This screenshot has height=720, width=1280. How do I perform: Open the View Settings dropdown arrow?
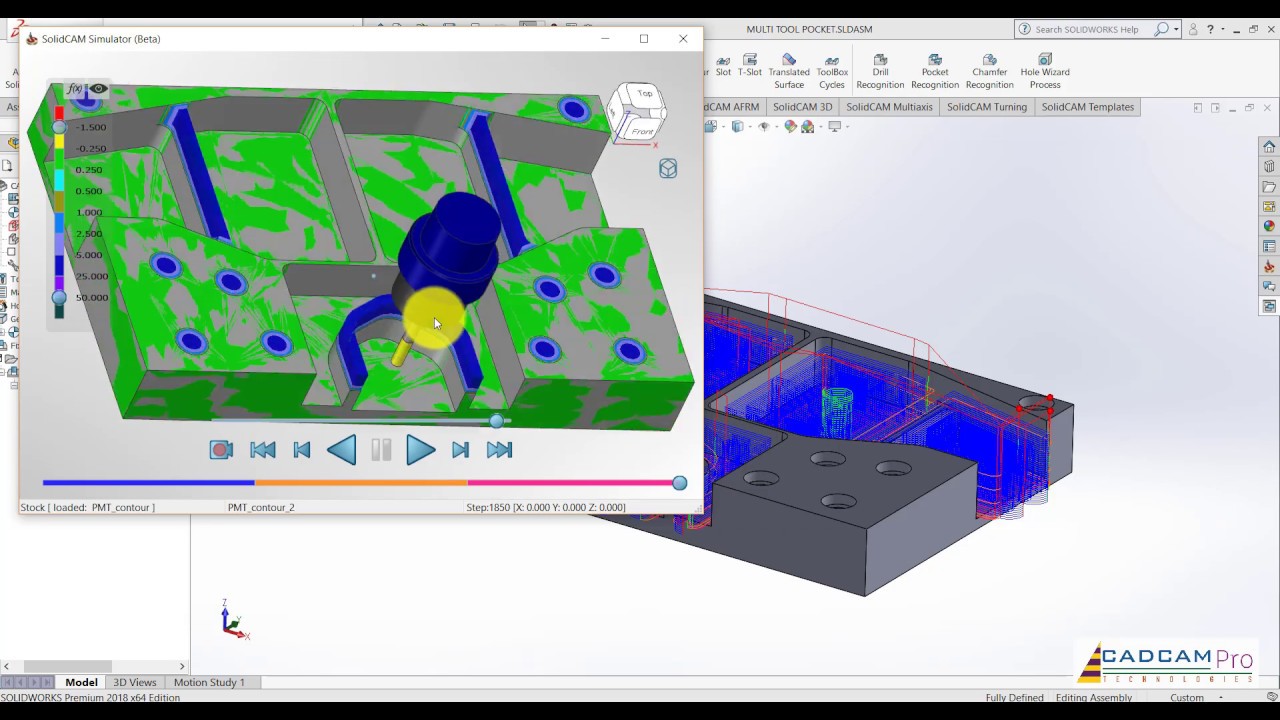tap(847, 127)
